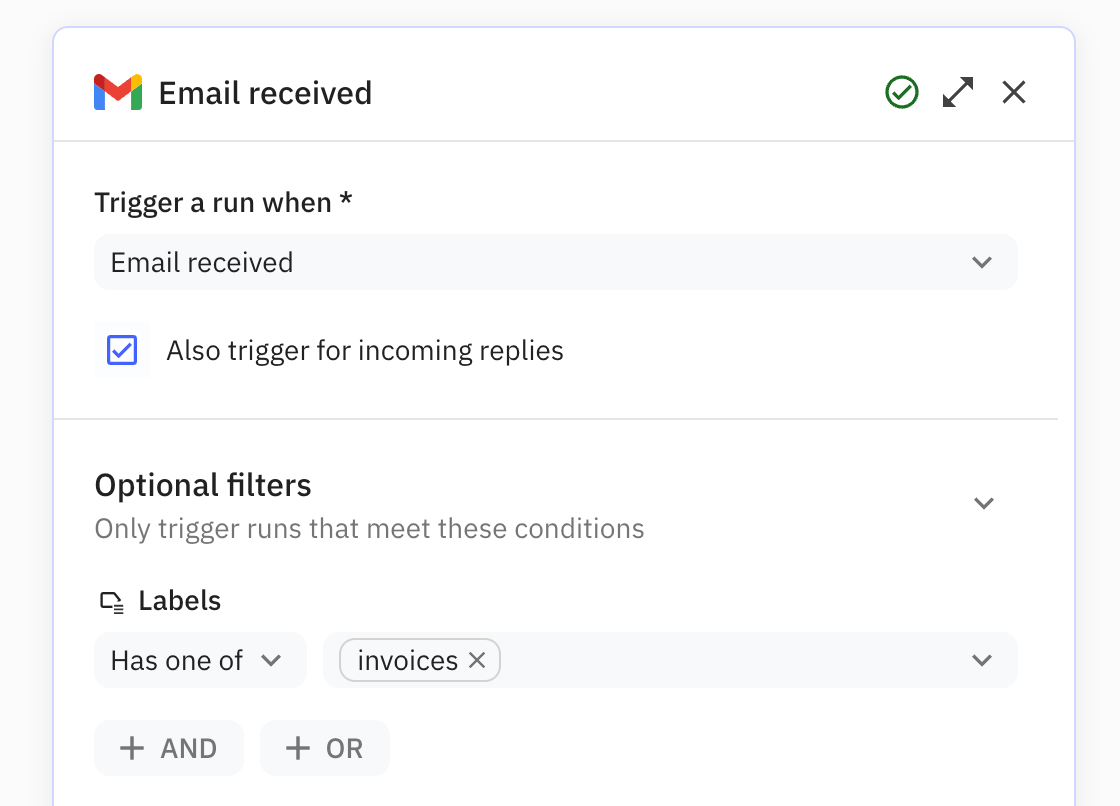The image size is (1120, 806).
Task: Click the "Optional filters" heading
Action: tap(203, 486)
